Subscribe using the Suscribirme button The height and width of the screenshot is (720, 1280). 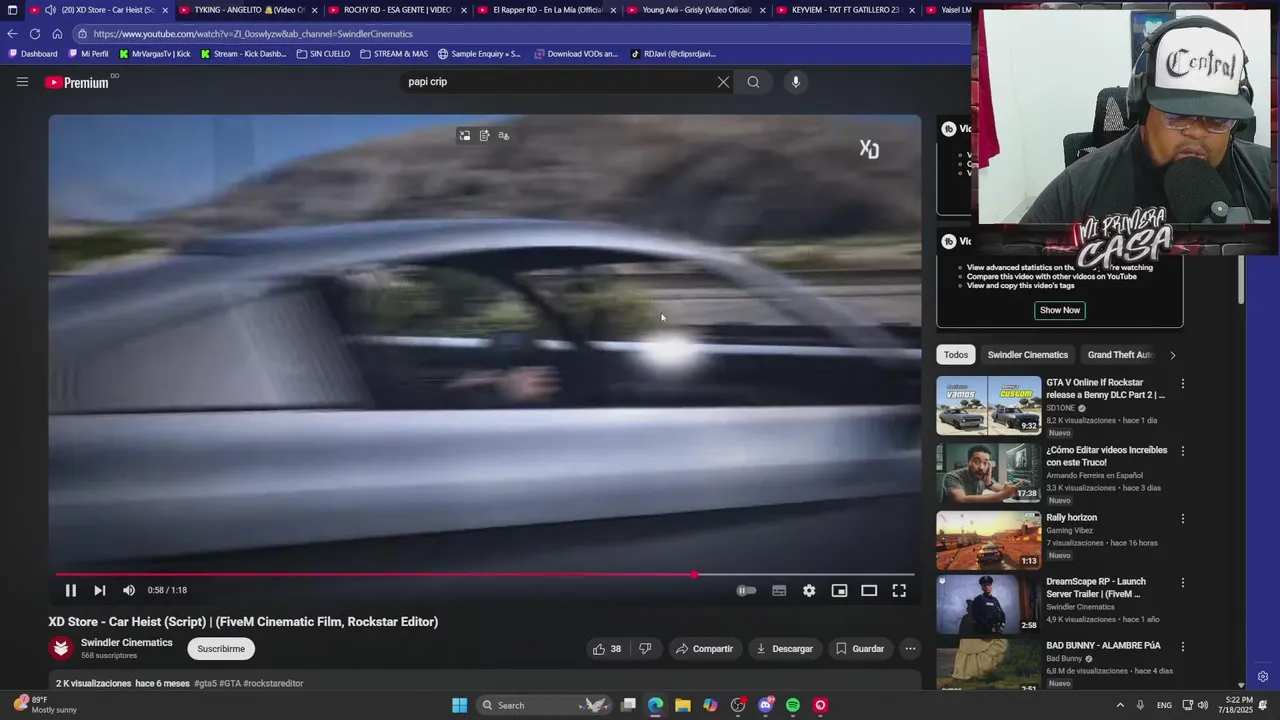click(221, 649)
